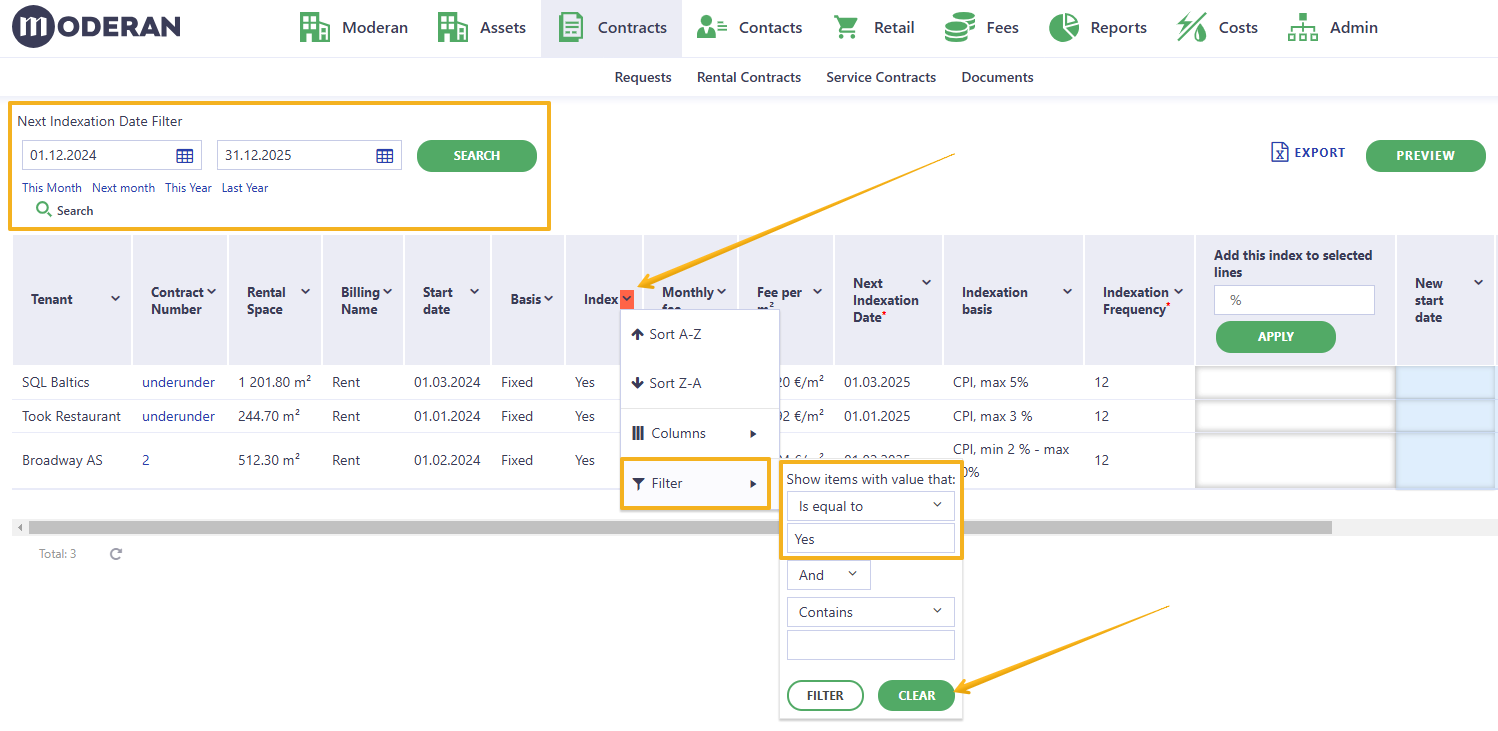Open Tenant column menu chevron

coord(115,299)
